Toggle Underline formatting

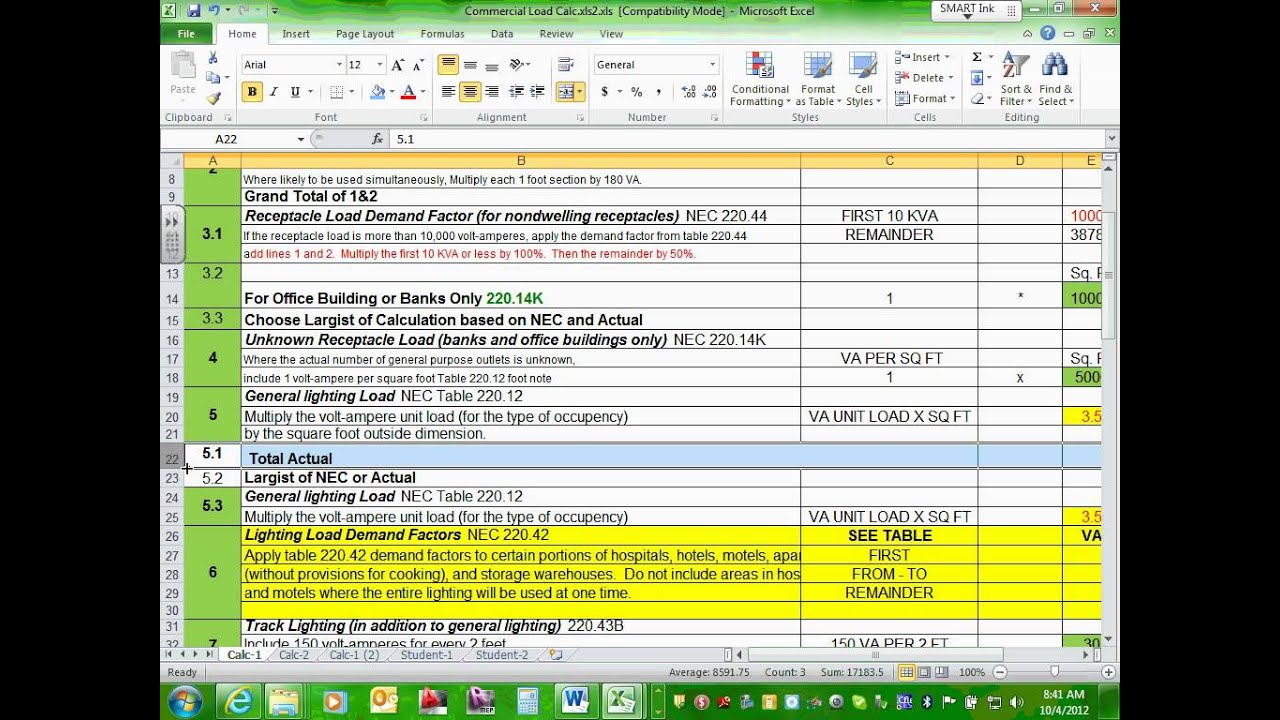tap(295, 92)
